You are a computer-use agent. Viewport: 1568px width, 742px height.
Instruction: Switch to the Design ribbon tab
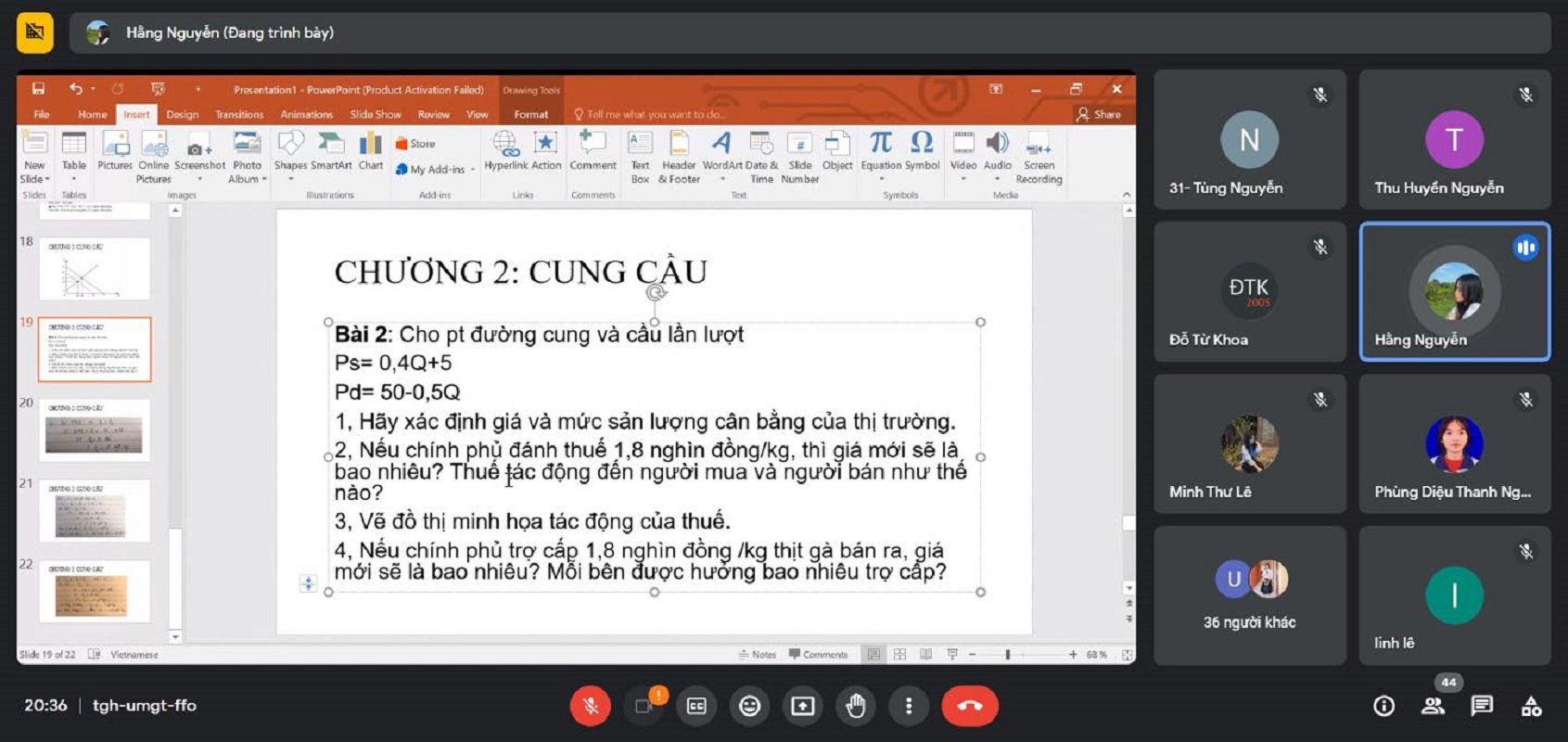[182, 115]
